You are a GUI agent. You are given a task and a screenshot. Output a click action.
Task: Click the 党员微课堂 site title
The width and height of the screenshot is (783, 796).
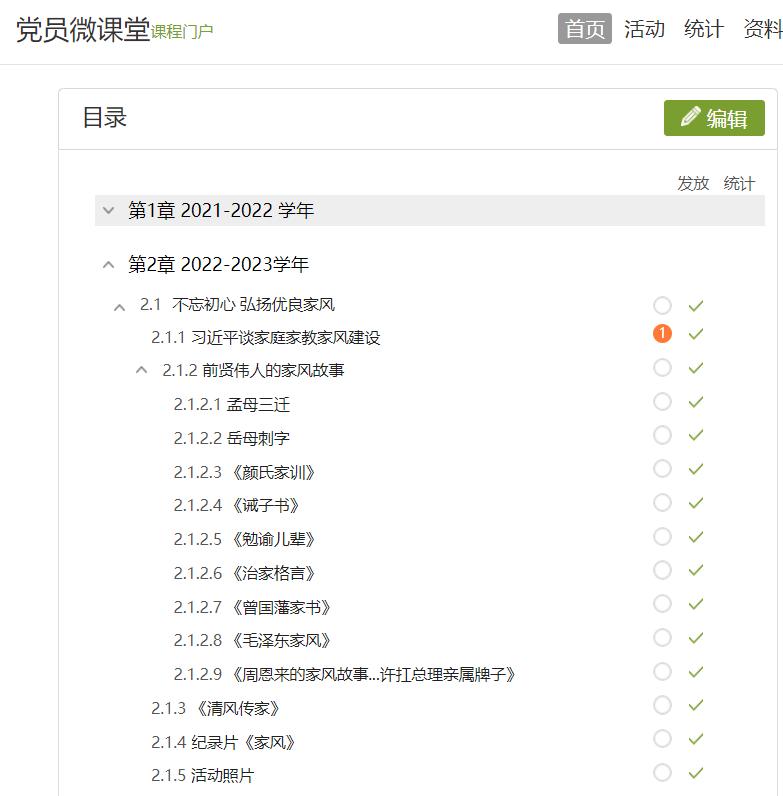[82, 30]
